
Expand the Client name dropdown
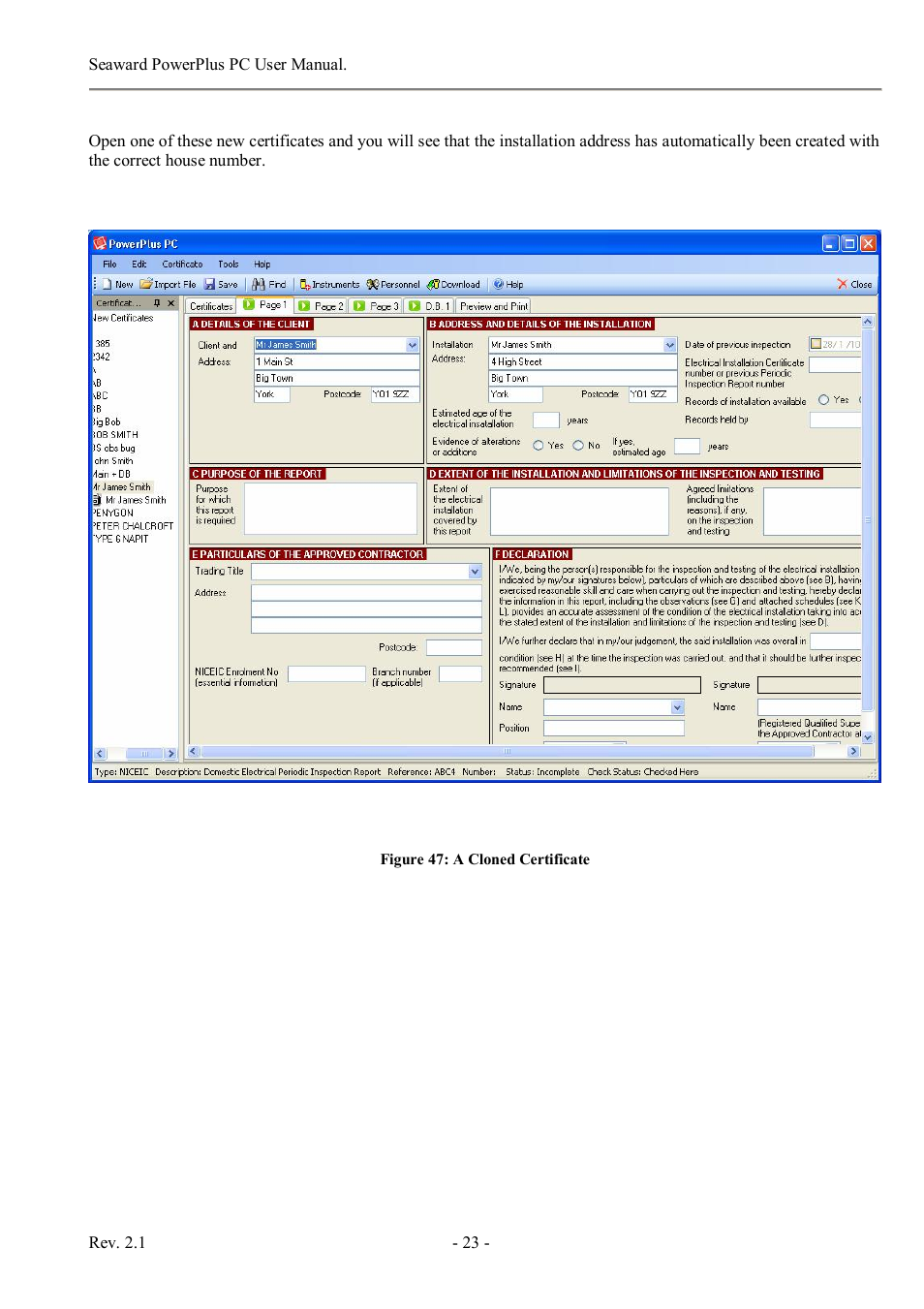click(413, 345)
